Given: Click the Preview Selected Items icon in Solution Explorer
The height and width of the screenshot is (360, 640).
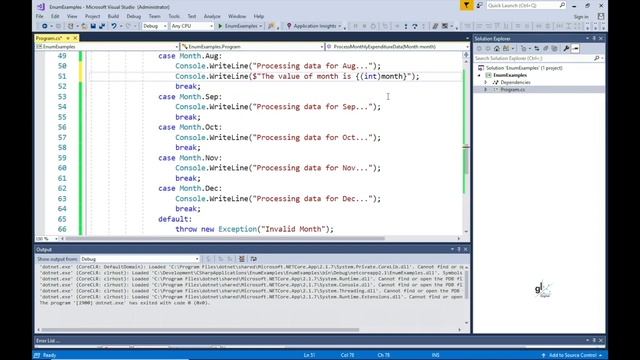Looking at the screenshot, I should [576, 49].
